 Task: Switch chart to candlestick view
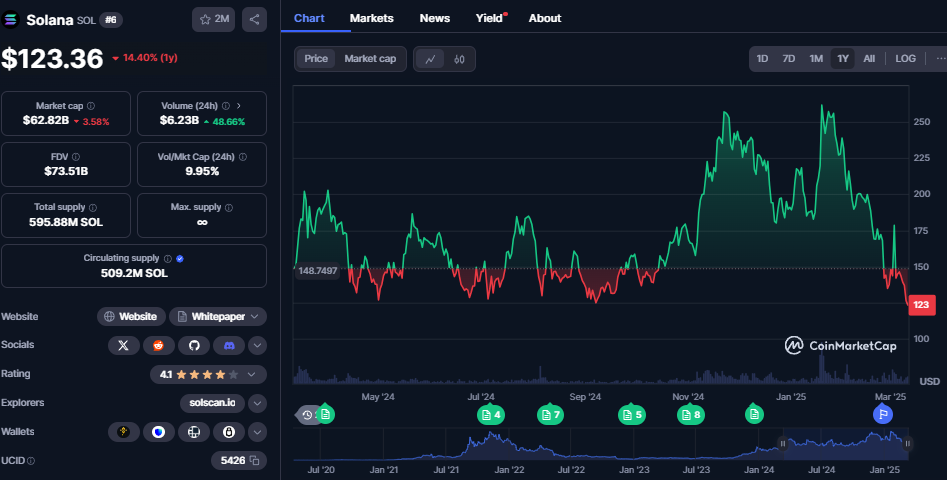click(x=460, y=59)
